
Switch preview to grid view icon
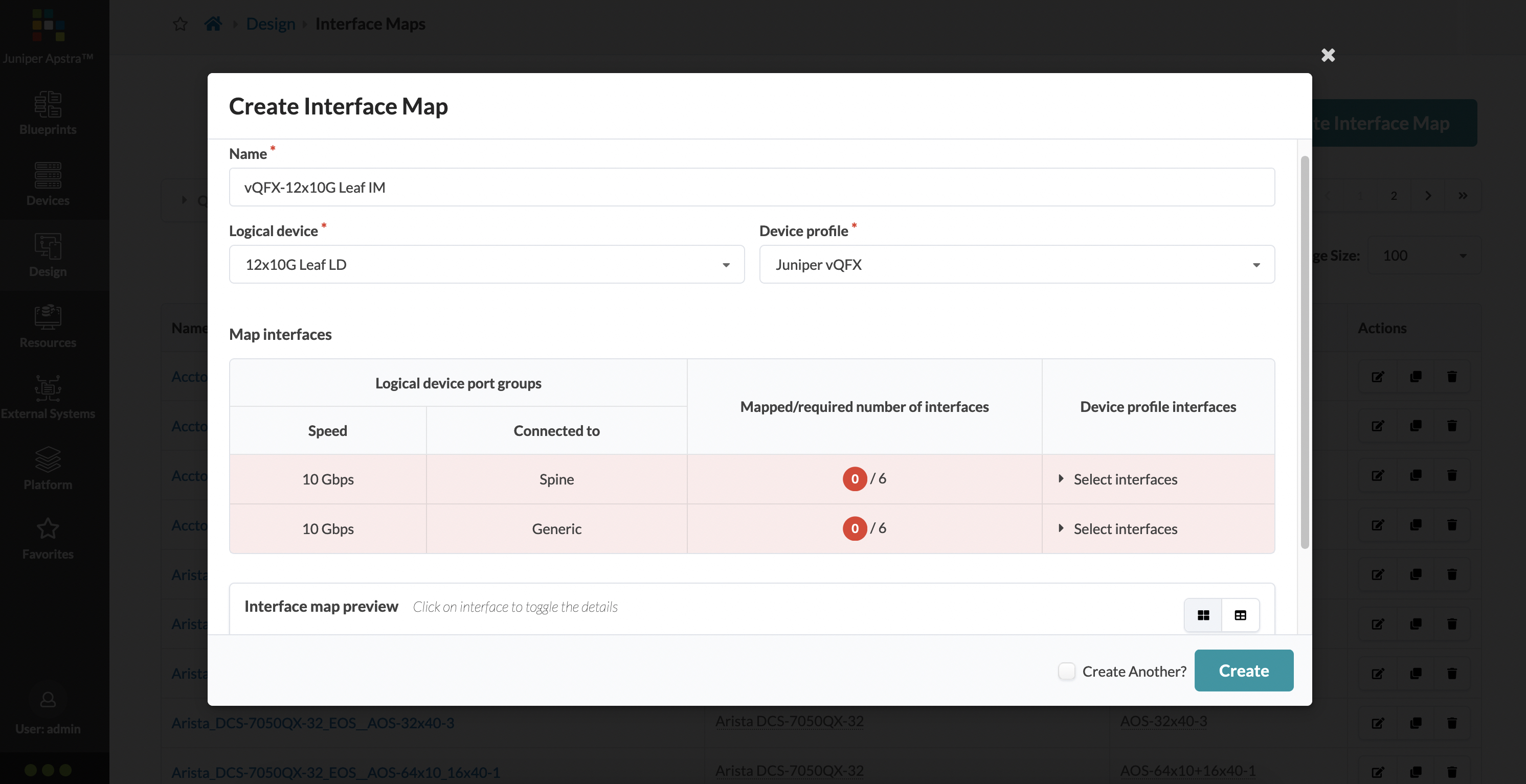1203,615
